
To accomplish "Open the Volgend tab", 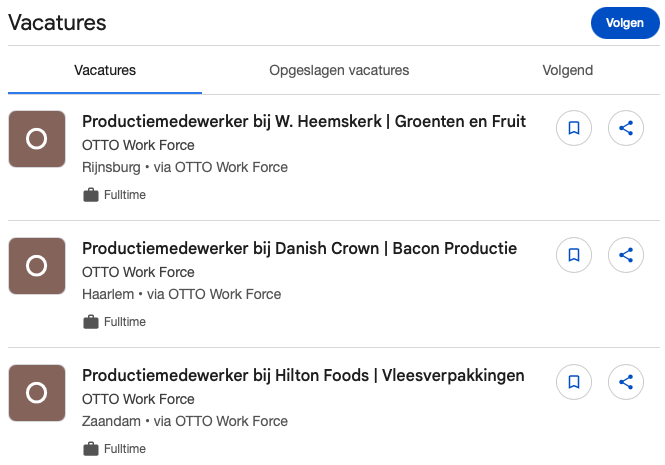I will point(567,70).
